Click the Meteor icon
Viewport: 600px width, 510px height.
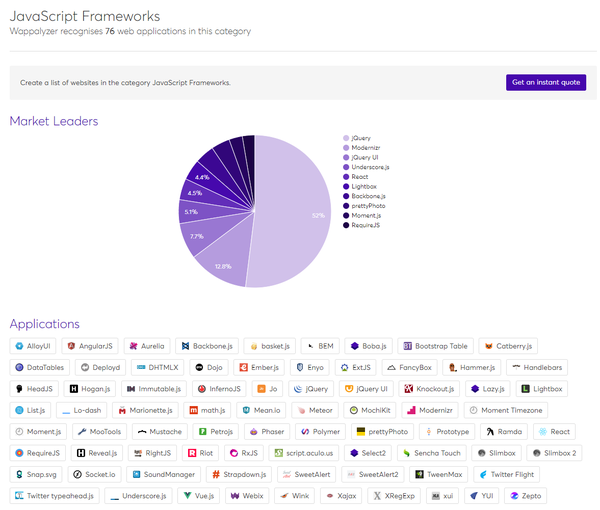click(301, 410)
